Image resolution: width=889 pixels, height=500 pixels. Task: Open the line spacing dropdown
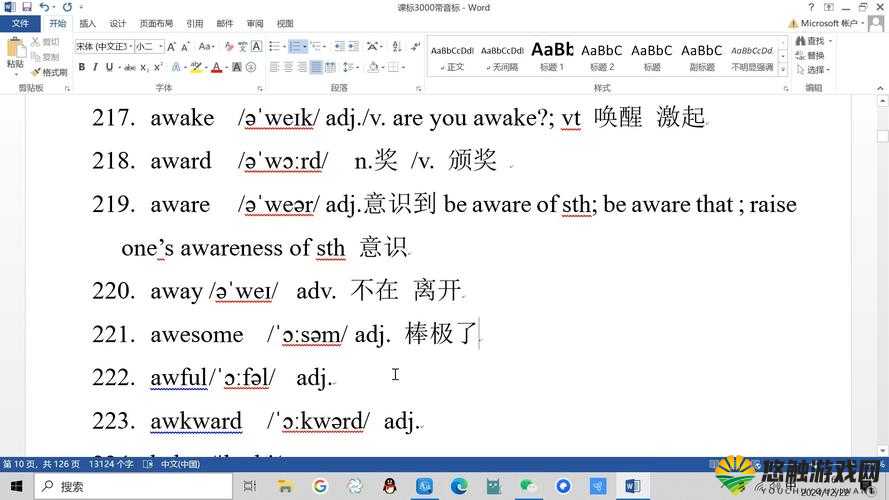(350, 67)
